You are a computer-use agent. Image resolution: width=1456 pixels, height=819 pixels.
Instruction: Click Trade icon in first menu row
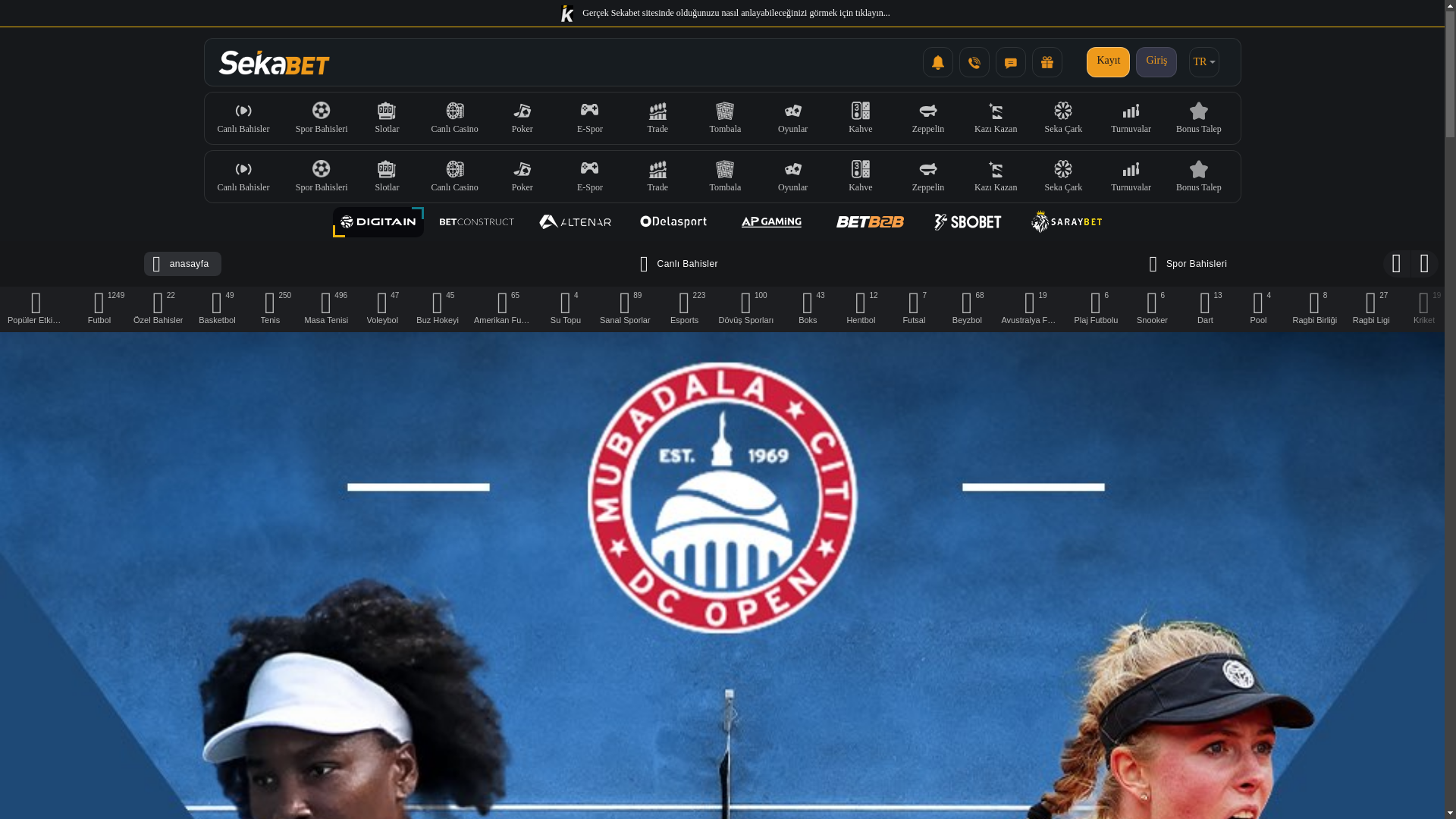point(657,111)
